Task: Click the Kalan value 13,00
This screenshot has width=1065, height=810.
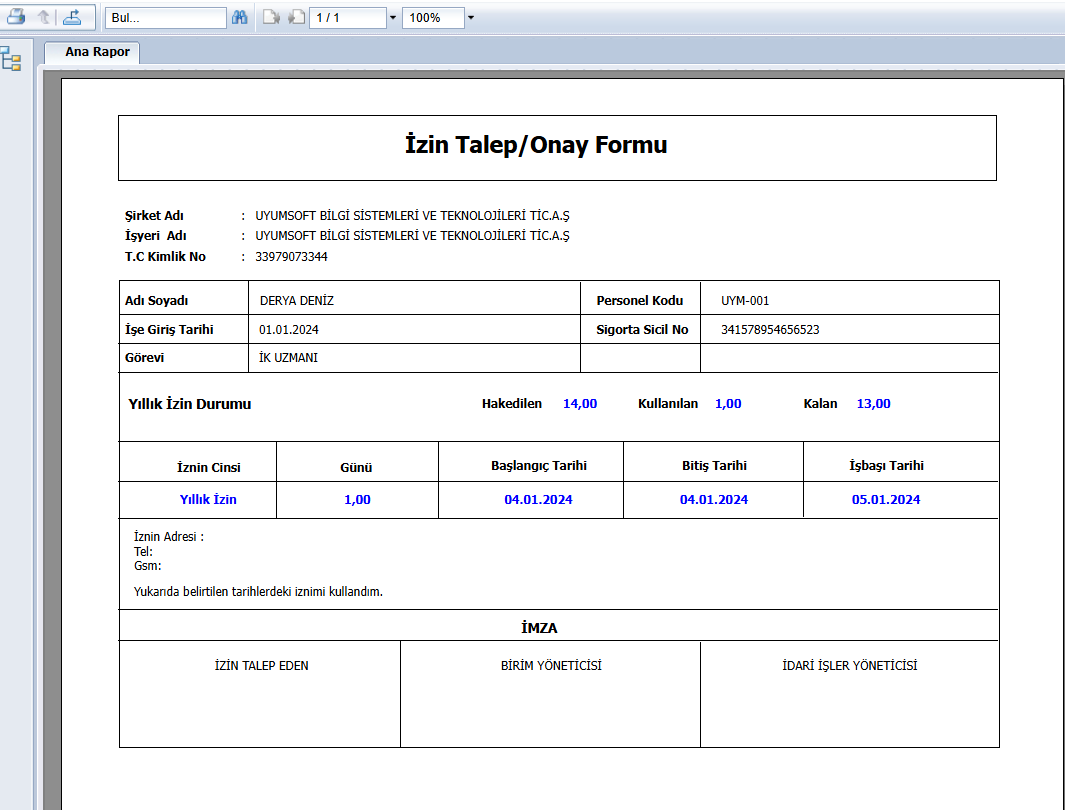Action: click(x=873, y=403)
